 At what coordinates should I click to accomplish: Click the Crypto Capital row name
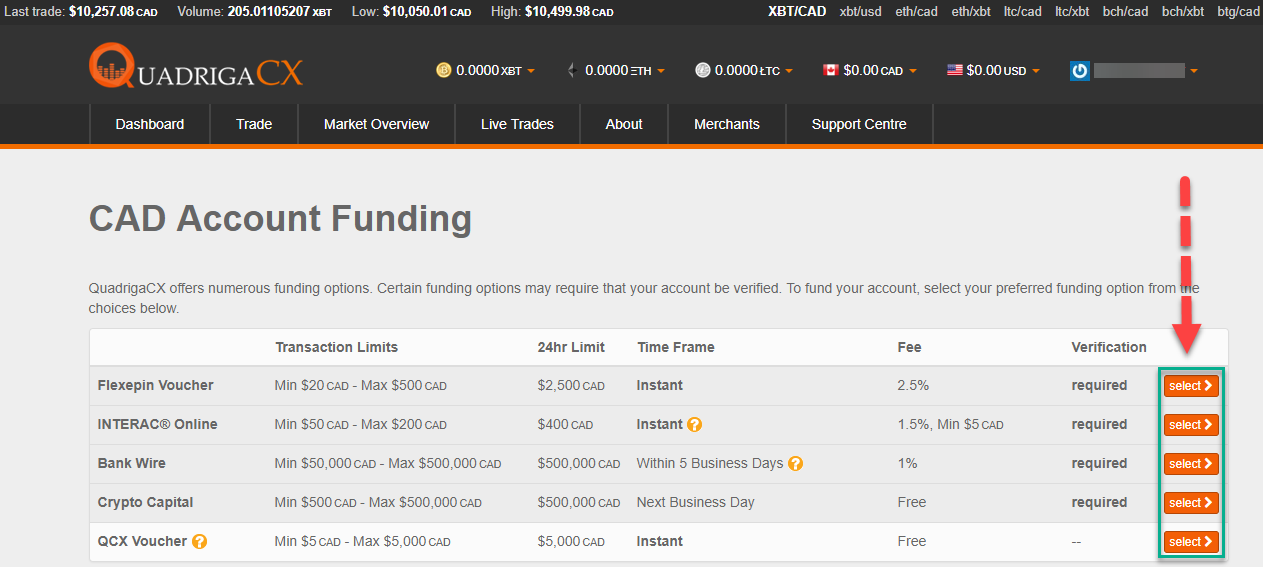point(146,502)
